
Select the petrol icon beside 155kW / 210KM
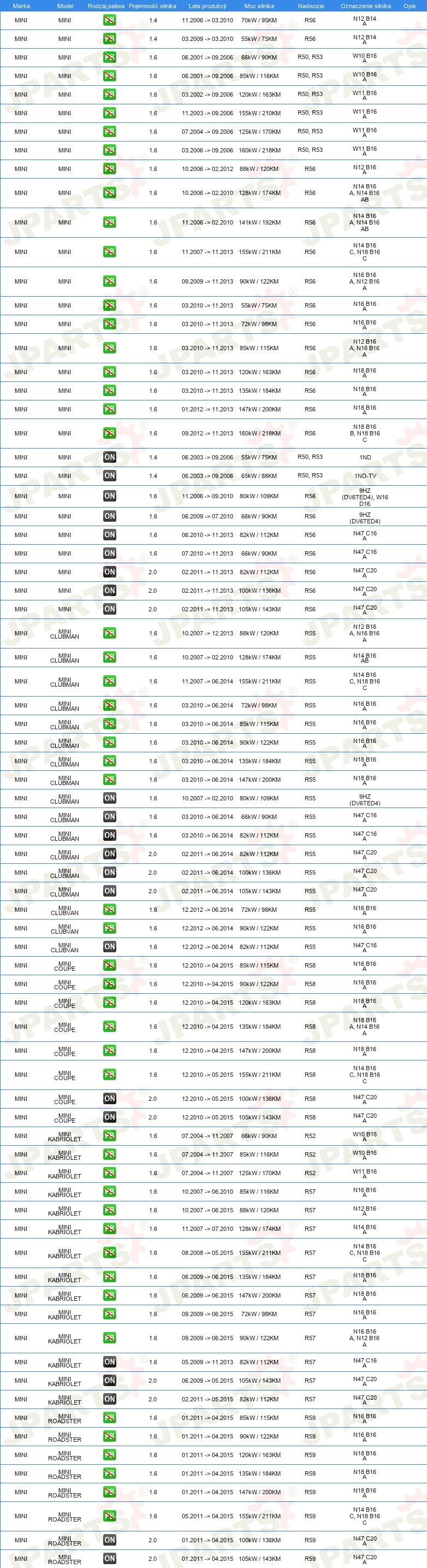110,113
